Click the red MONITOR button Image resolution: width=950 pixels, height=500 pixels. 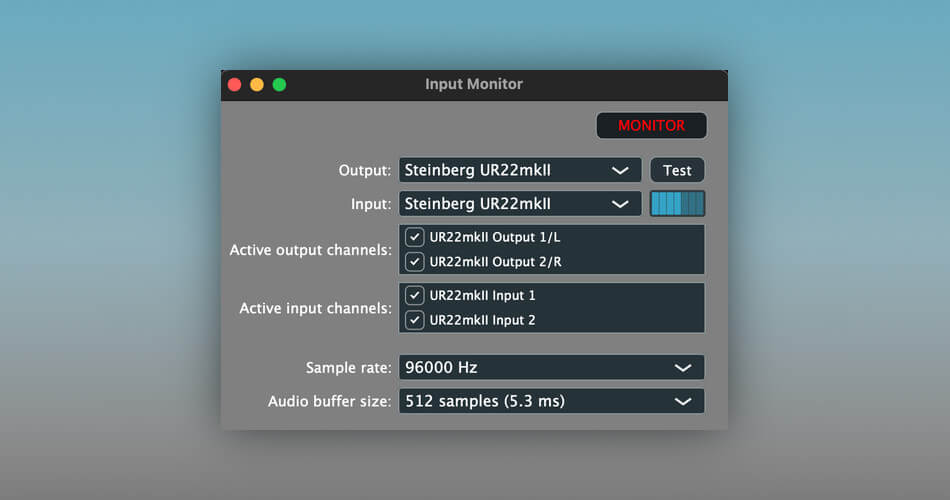[651, 125]
